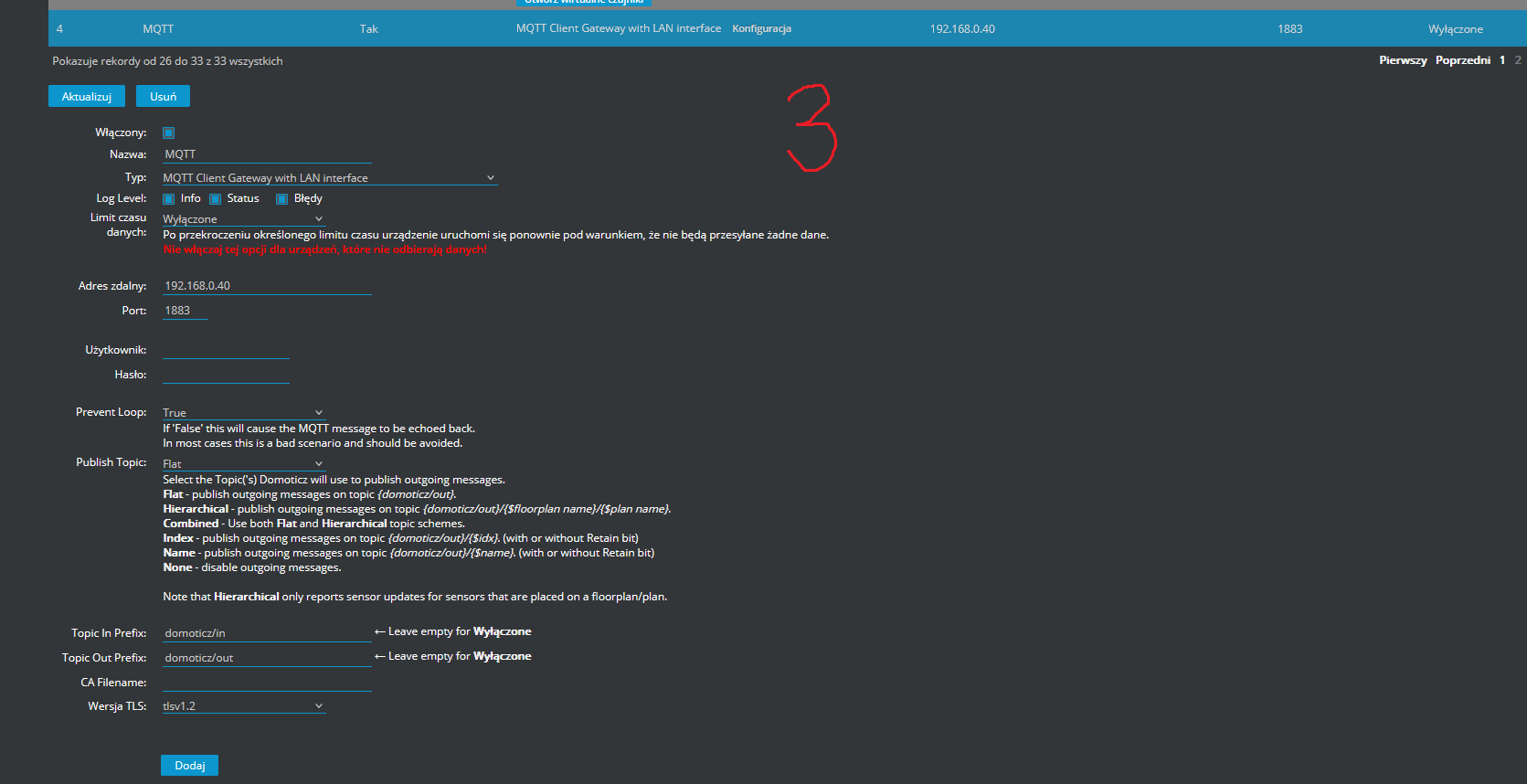Screen dimensions: 1527x784
Task: Click 'MQTT Client Gateway with LAN interface' table cell
Action: pyautogui.click(x=619, y=28)
